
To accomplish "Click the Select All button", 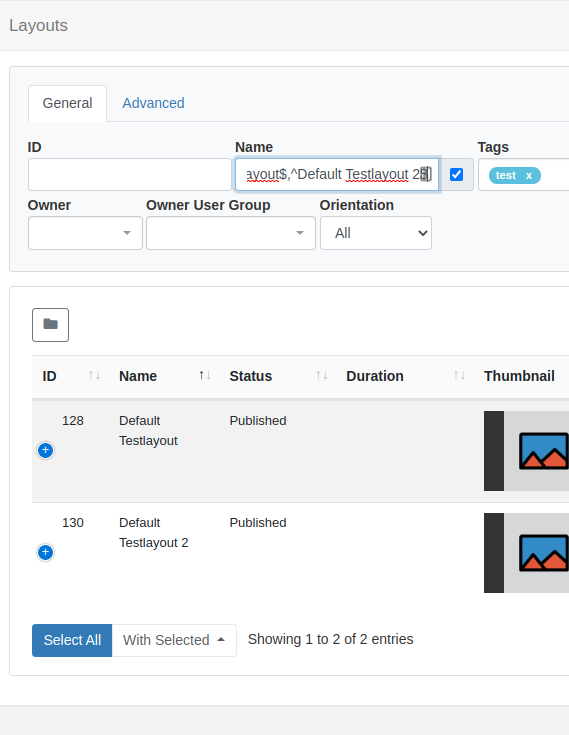I will click(x=72, y=640).
